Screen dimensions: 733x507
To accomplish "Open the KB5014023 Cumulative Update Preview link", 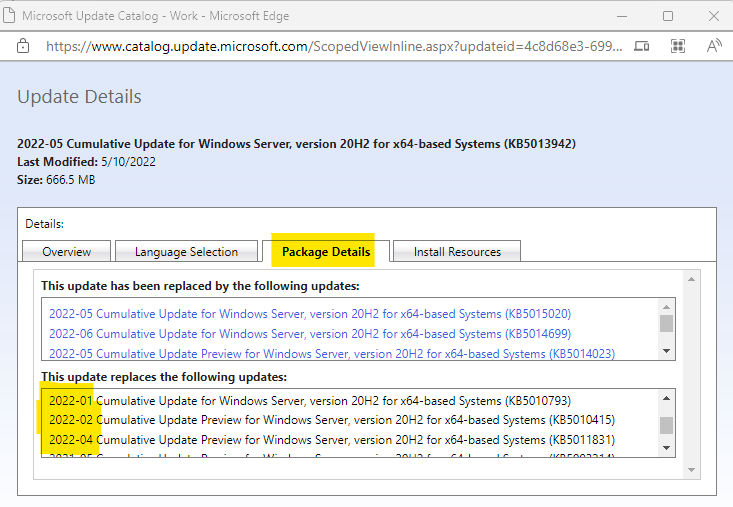I will coord(332,354).
